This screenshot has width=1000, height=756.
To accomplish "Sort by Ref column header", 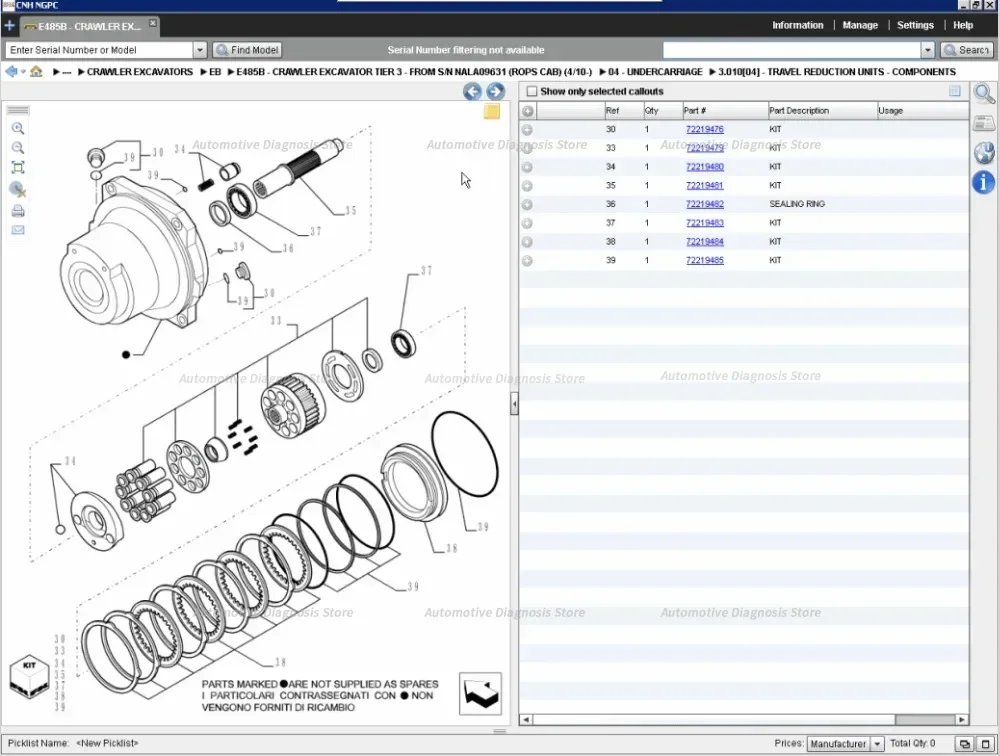I will click(623, 111).
